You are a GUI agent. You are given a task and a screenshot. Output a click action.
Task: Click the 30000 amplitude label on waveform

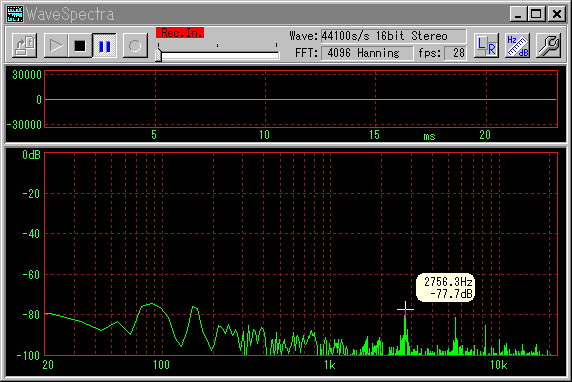click(x=27, y=75)
